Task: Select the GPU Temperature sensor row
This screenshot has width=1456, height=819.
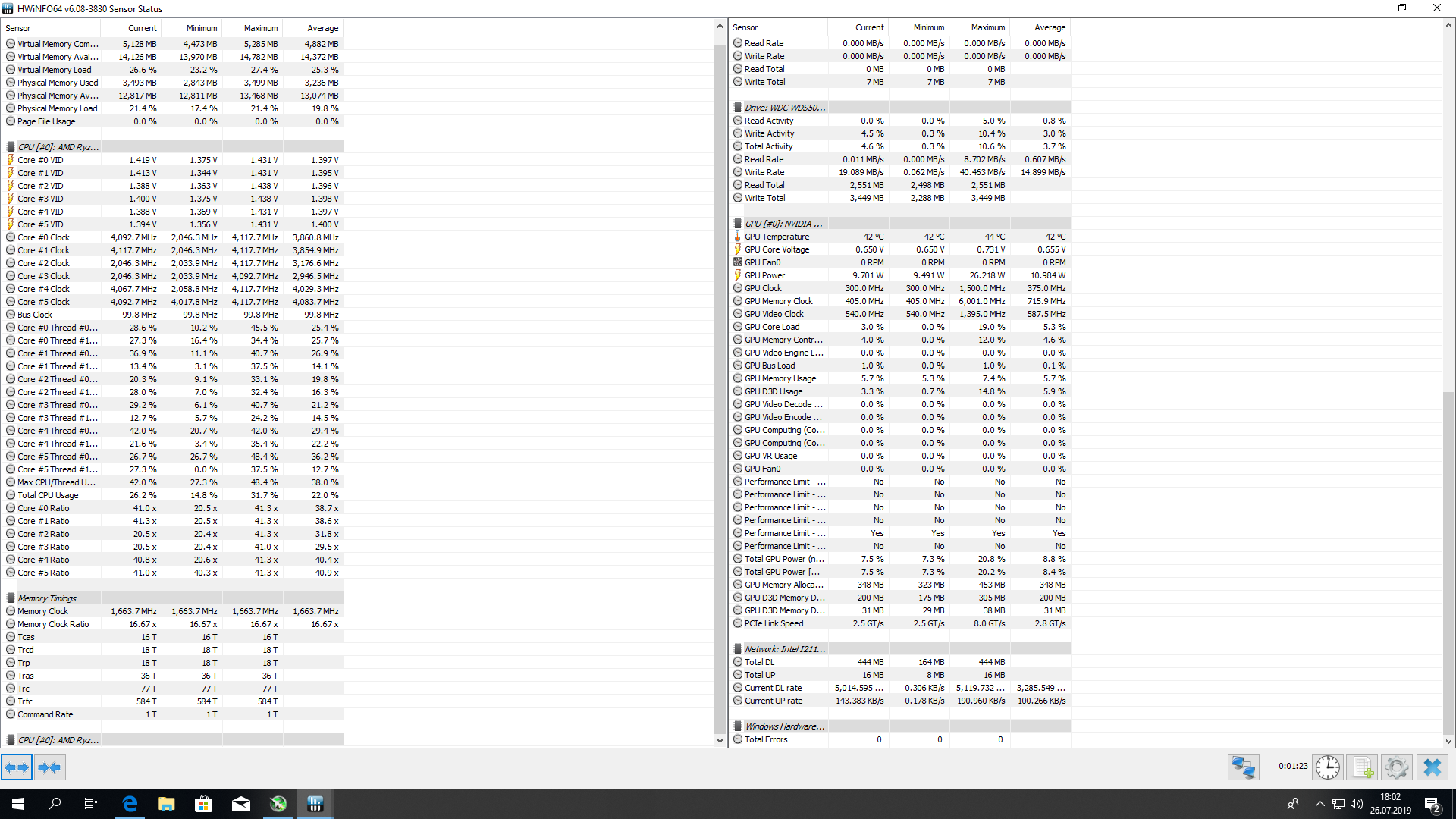Action: 777,237
